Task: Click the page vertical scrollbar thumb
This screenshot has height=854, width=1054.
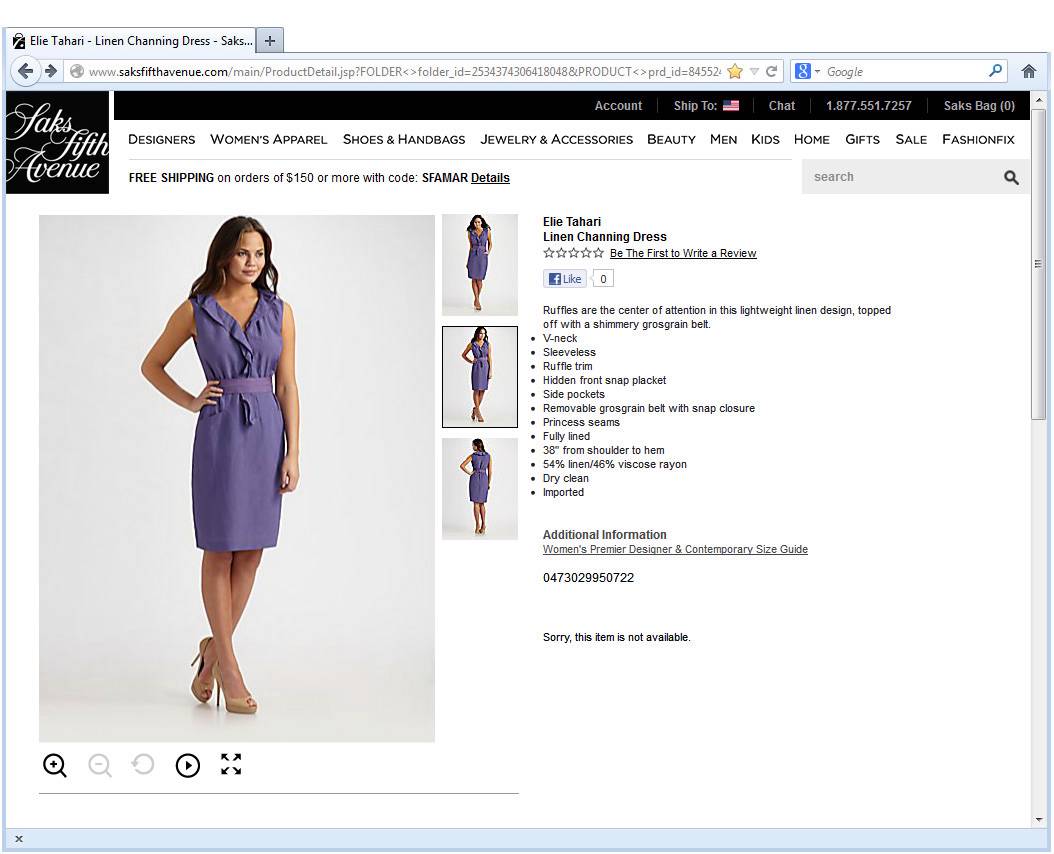Action: click(1039, 263)
